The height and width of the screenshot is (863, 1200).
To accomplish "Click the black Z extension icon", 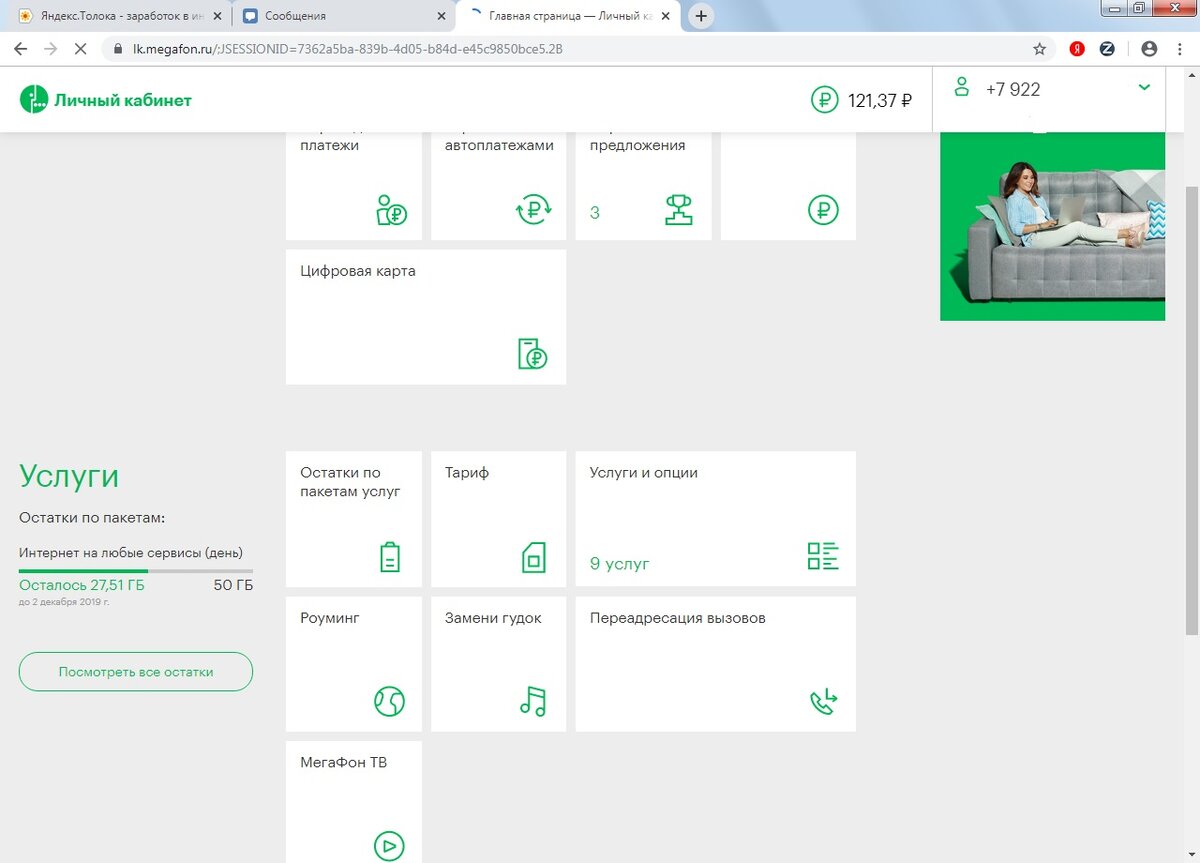I will 1107,48.
